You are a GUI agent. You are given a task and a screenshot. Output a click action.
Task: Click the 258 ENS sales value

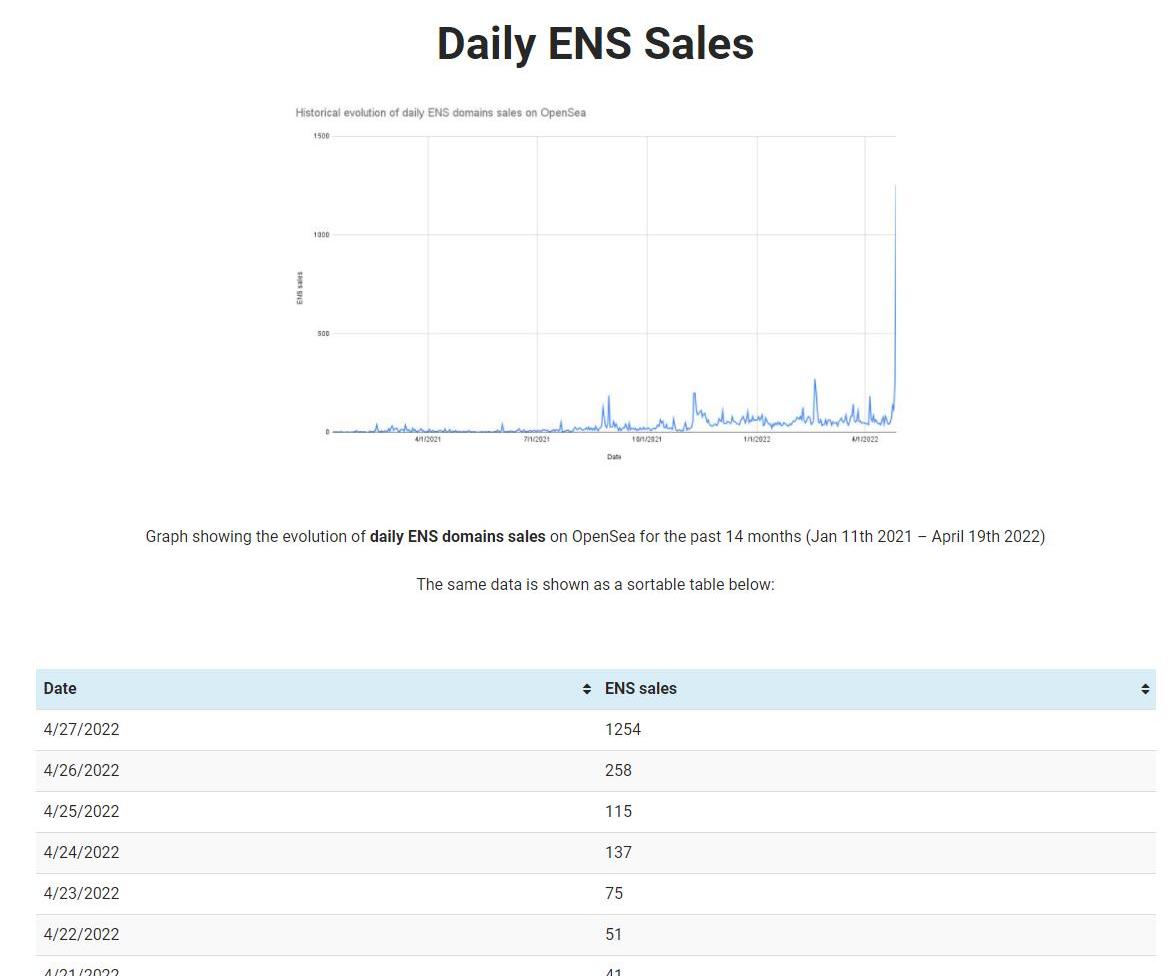click(619, 771)
